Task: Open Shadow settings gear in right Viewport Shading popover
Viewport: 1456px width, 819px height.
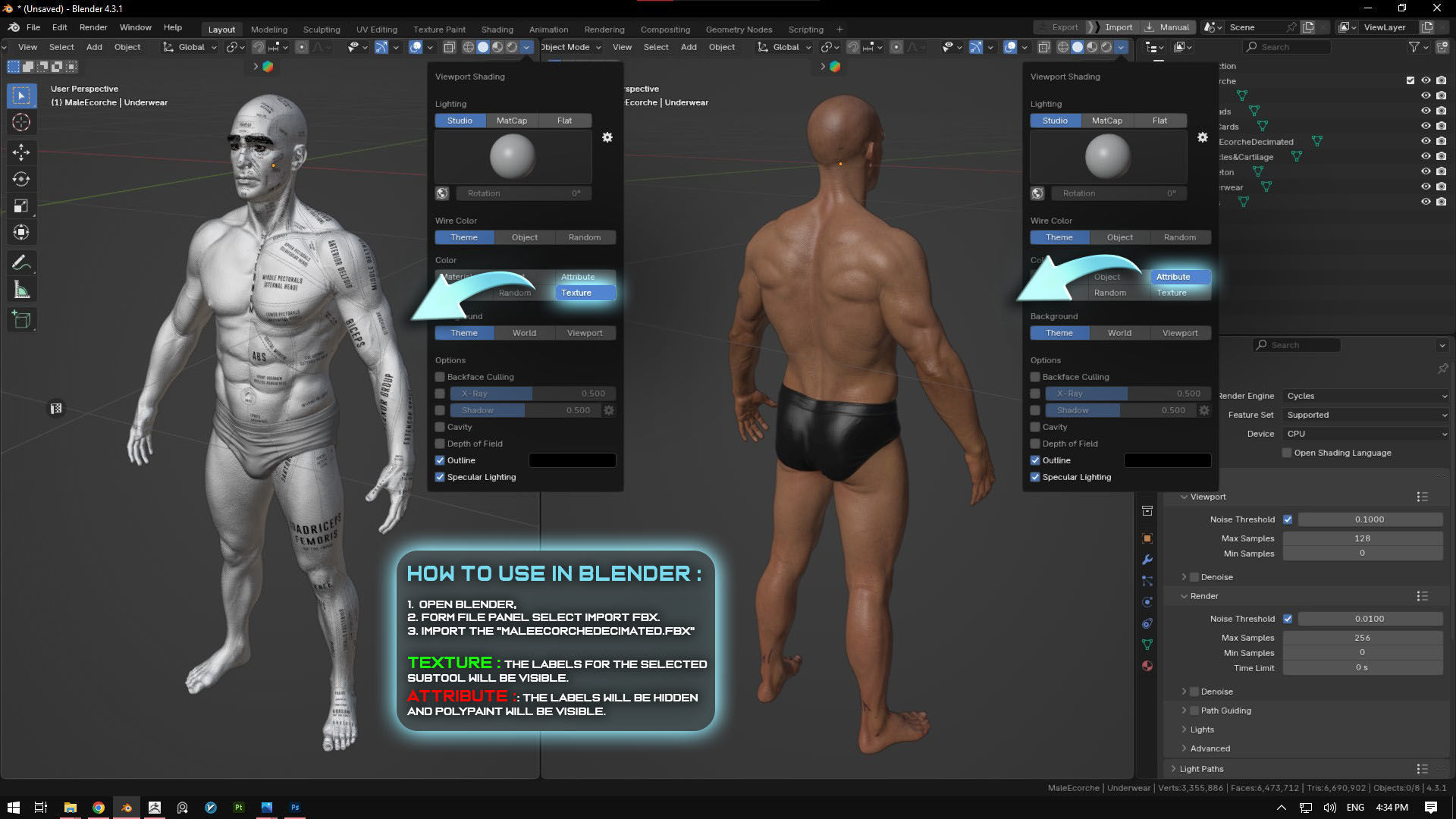Action: [1204, 410]
